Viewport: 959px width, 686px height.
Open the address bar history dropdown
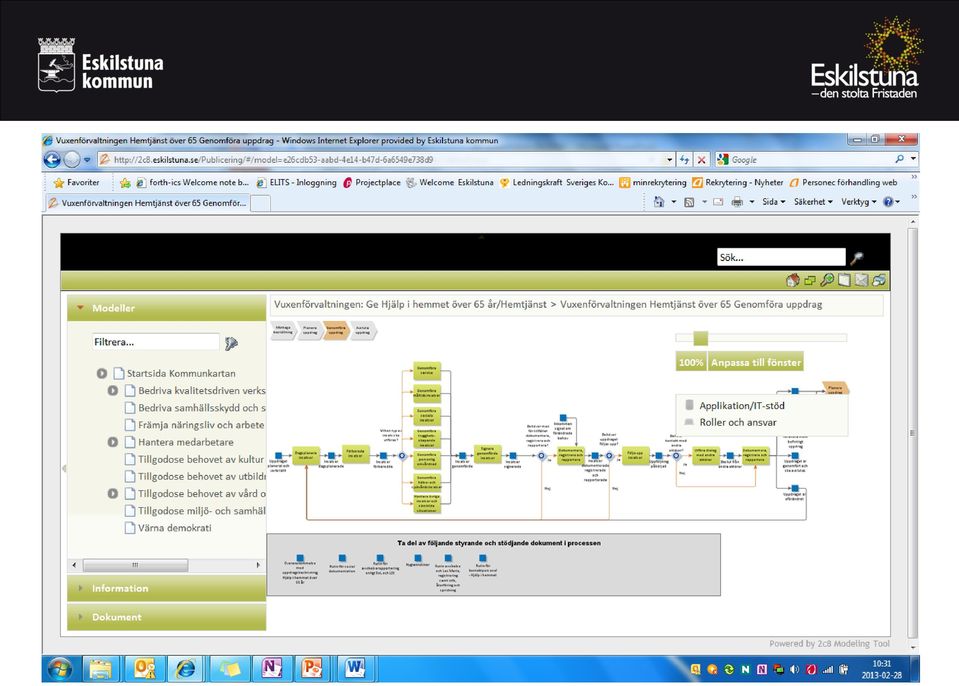(669, 160)
